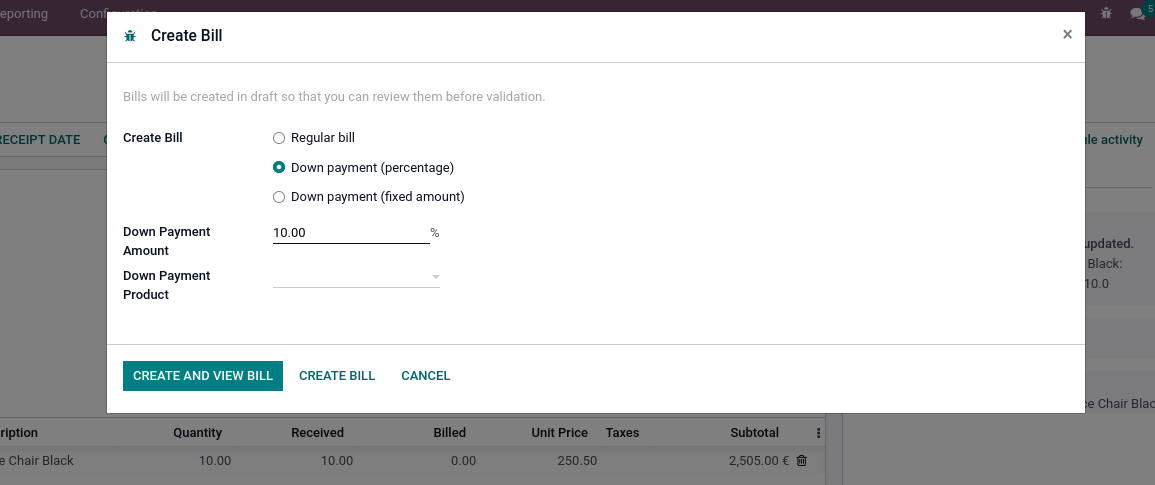Delete the order line with the trash icon
This screenshot has height=485, width=1155.
point(802,461)
